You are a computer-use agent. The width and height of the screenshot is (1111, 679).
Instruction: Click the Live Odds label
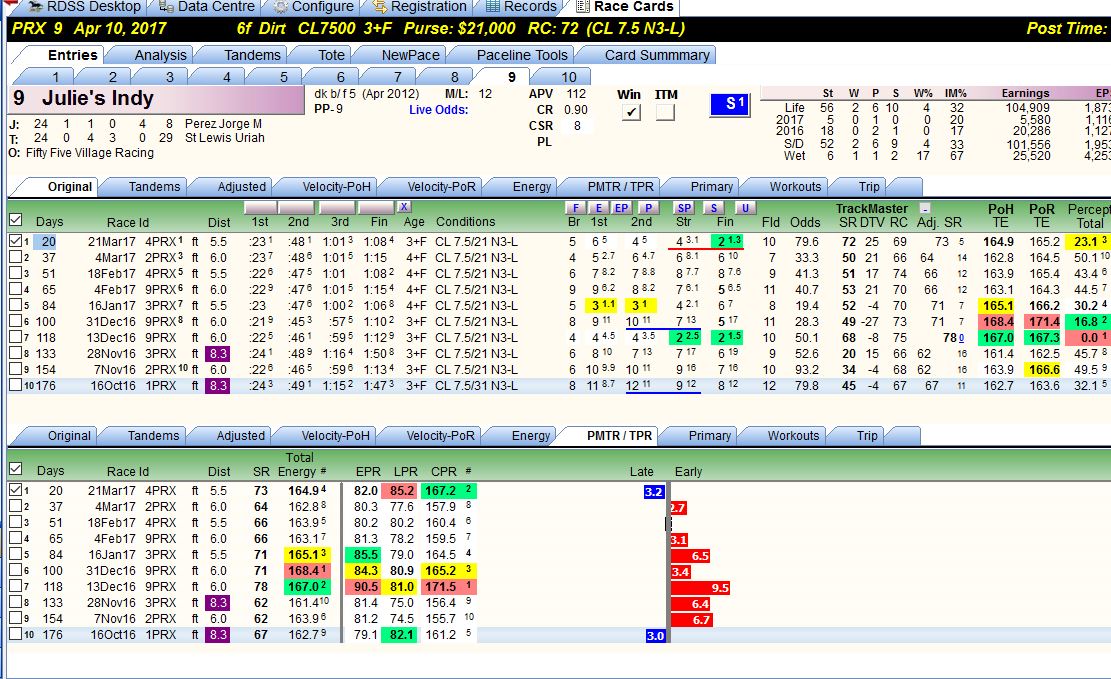(438, 110)
